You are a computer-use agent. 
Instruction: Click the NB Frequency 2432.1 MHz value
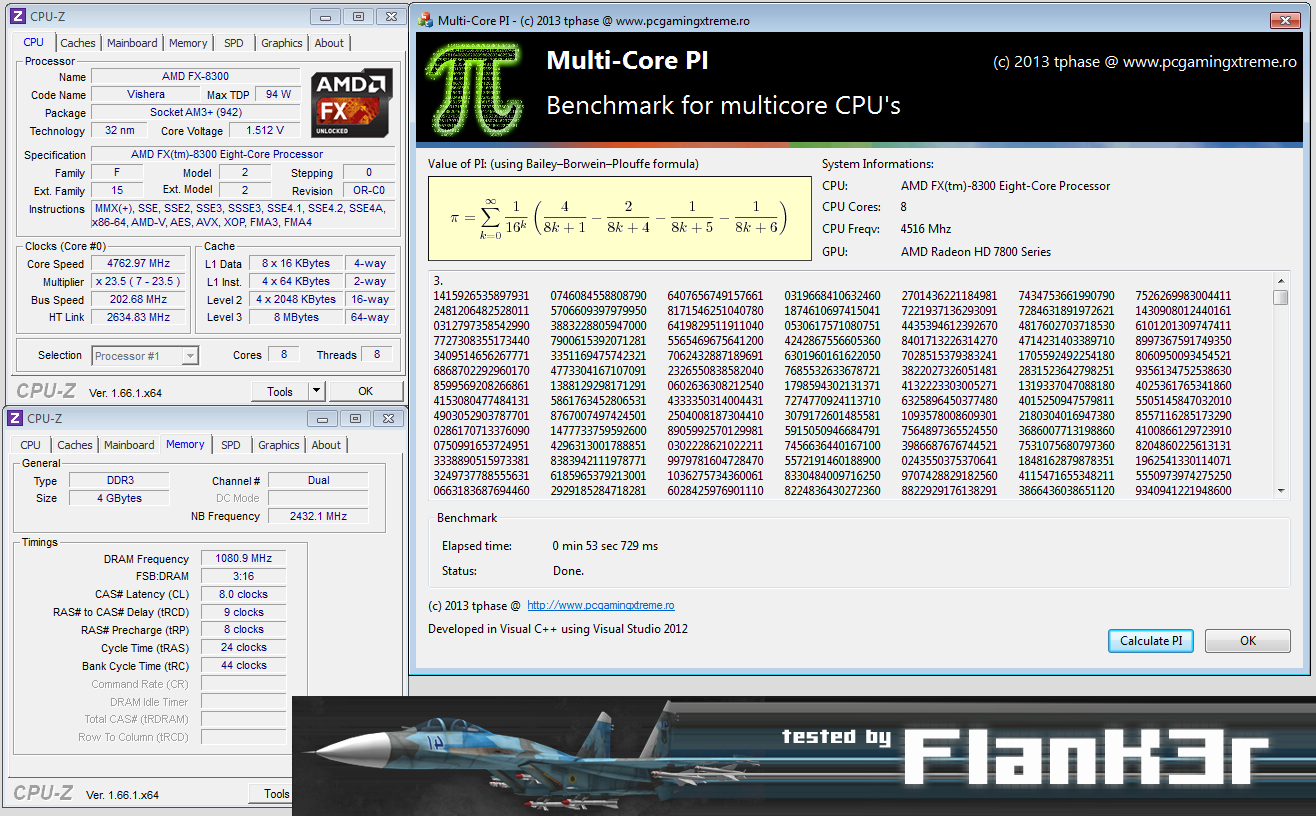(318, 516)
